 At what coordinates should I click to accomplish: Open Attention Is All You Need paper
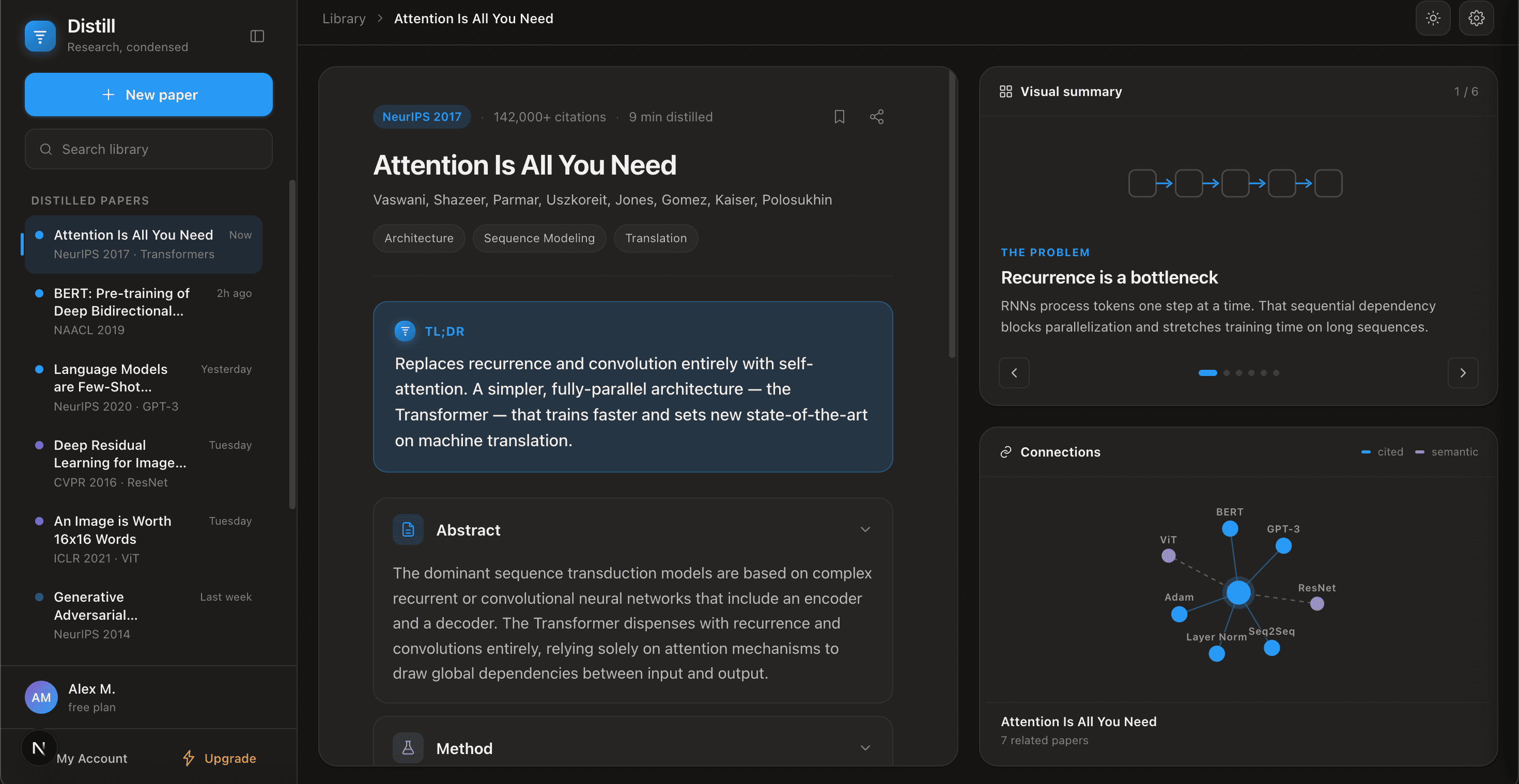point(143,244)
